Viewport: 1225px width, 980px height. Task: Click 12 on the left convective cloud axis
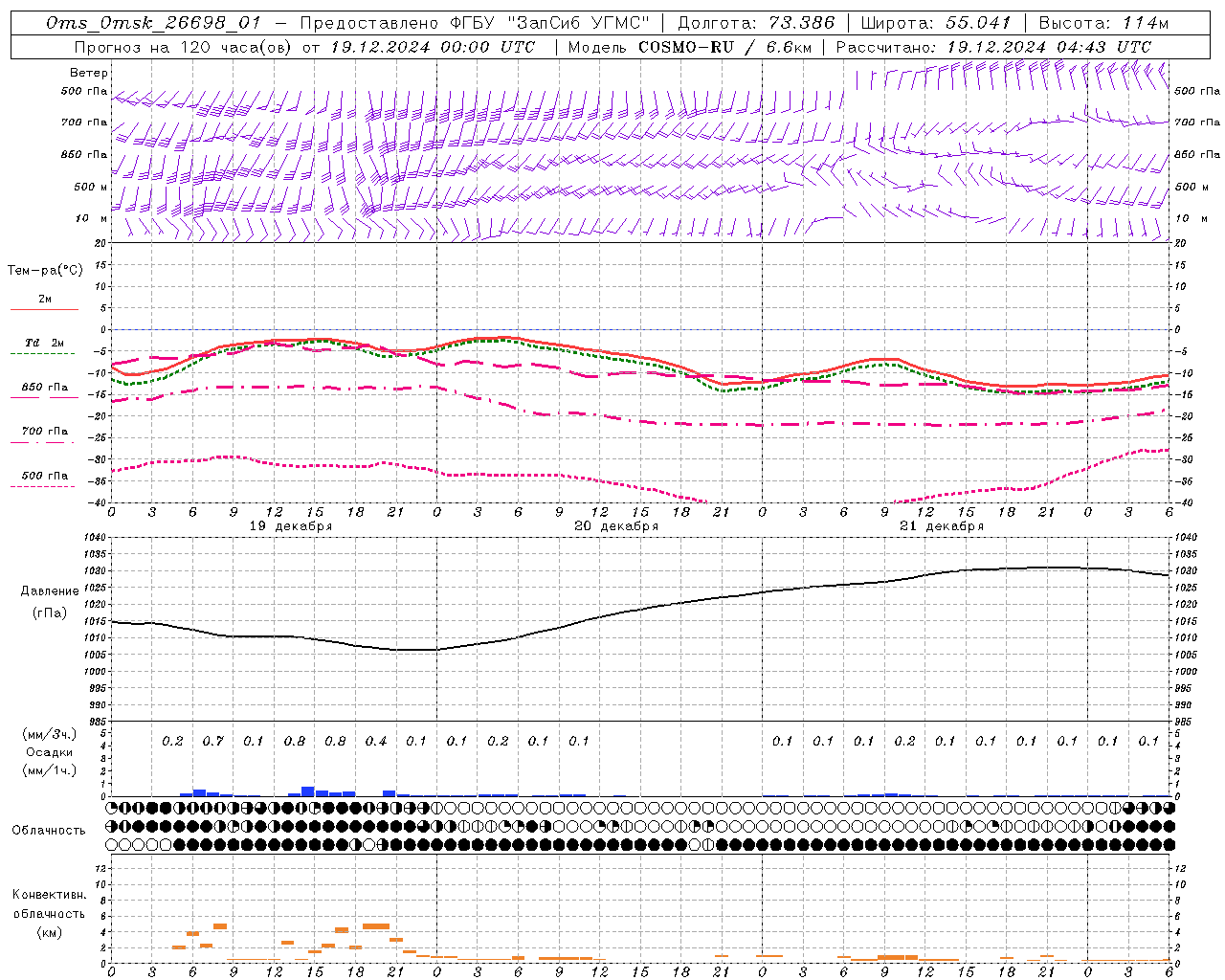[x=100, y=868]
